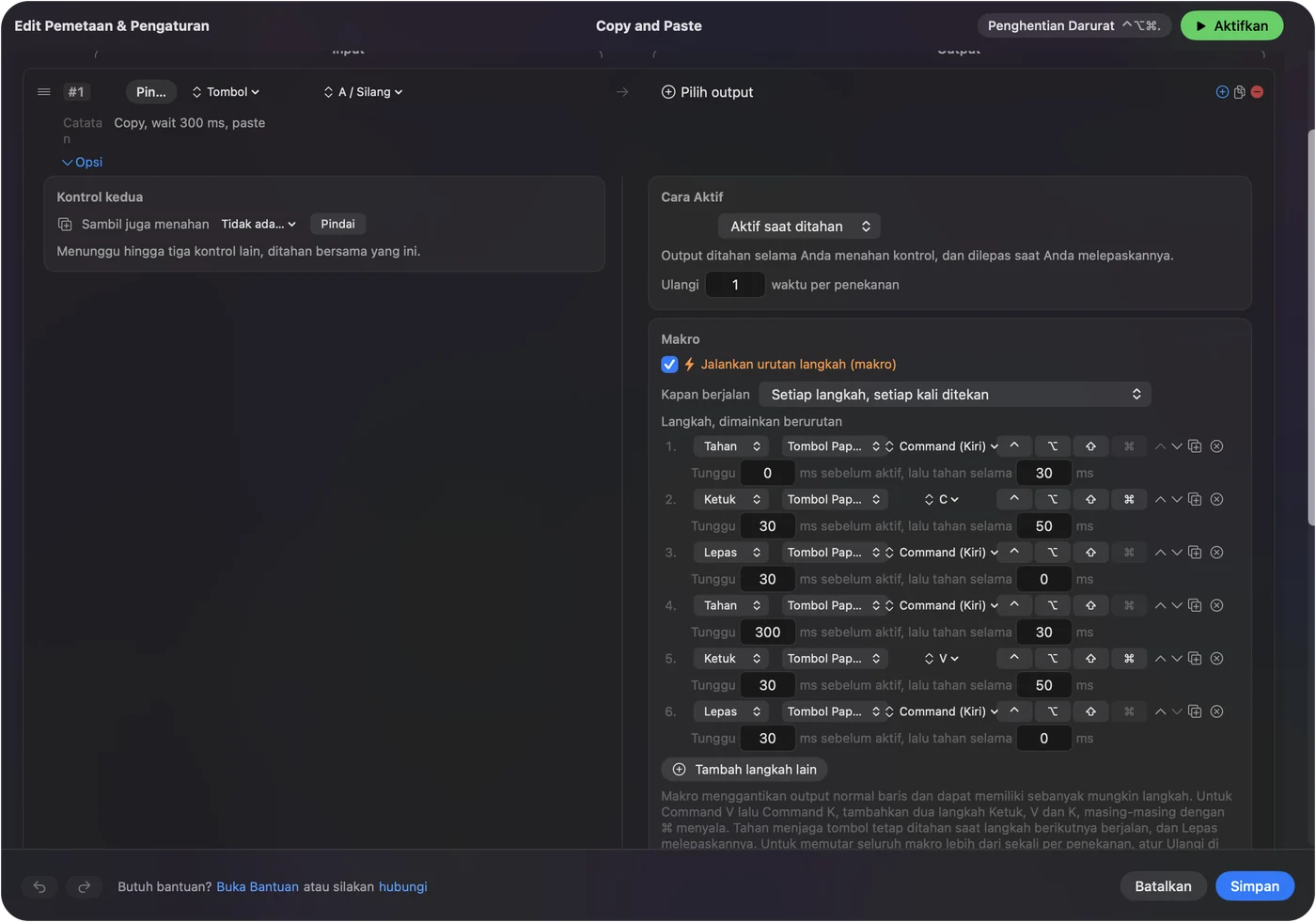Delete macro step 1 with its circled X

tap(1216, 446)
